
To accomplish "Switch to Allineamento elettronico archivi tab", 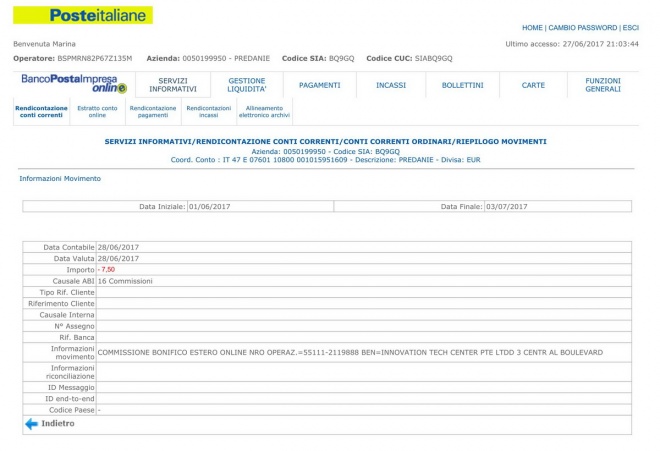I will (264, 112).
